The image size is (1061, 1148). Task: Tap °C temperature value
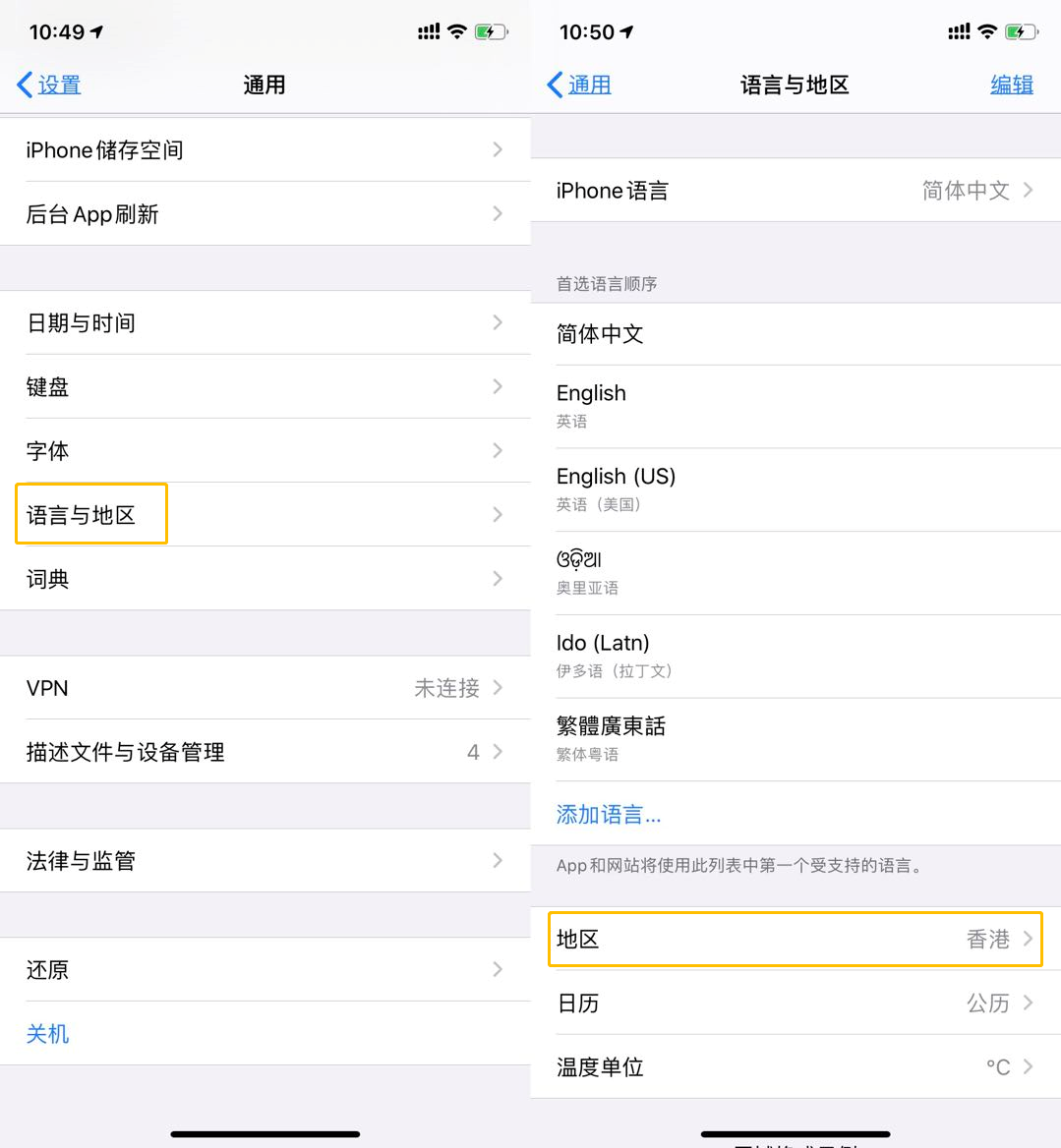998,1067
